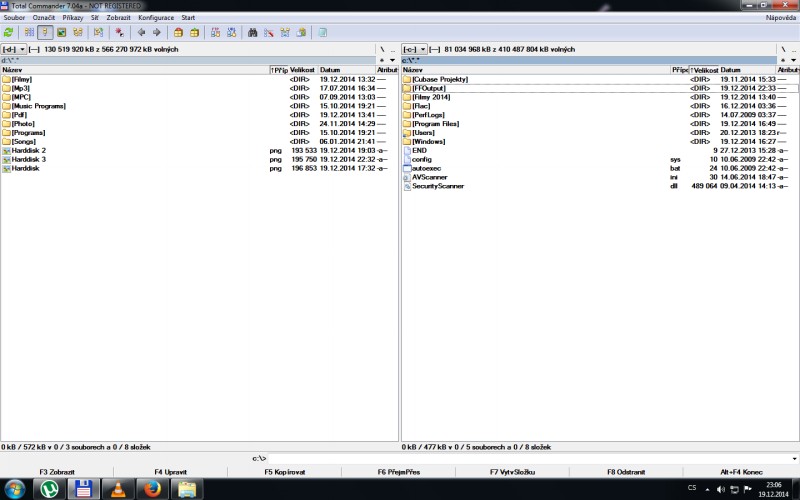Go back to previous directory

tap(141, 33)
